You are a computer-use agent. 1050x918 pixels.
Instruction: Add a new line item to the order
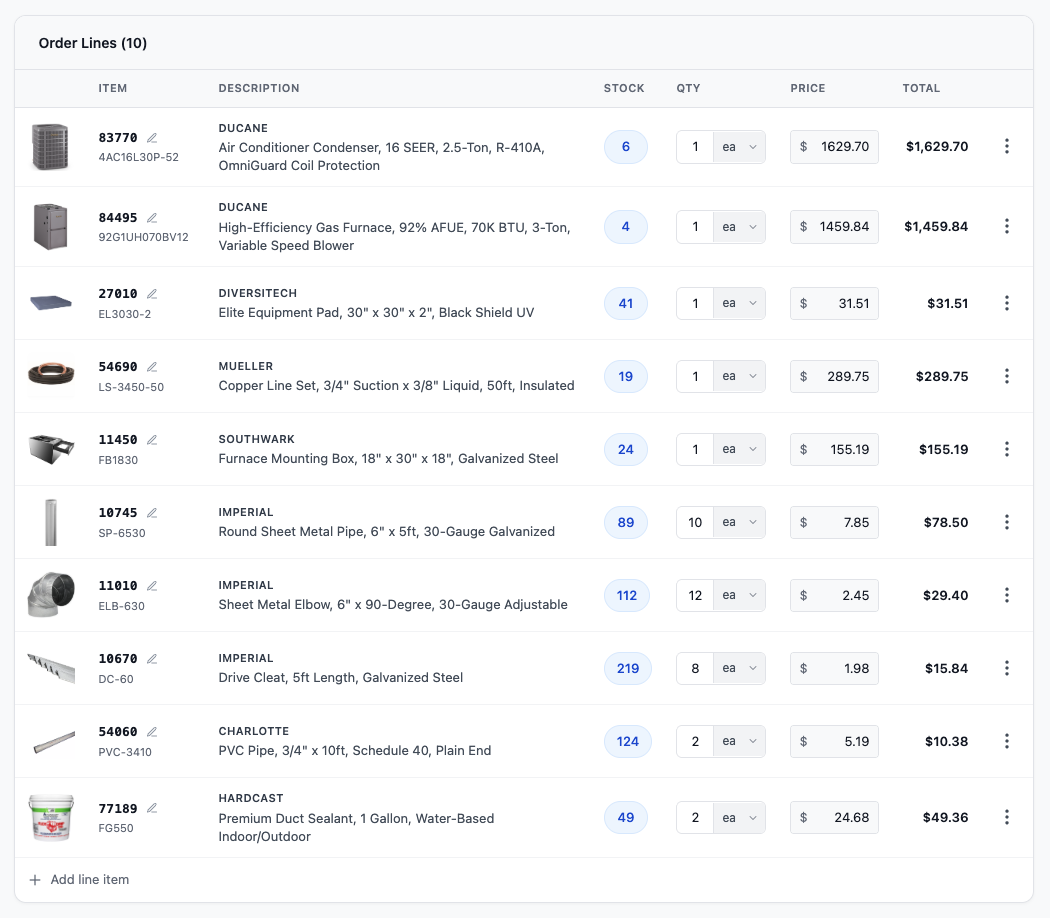point(78,880)
